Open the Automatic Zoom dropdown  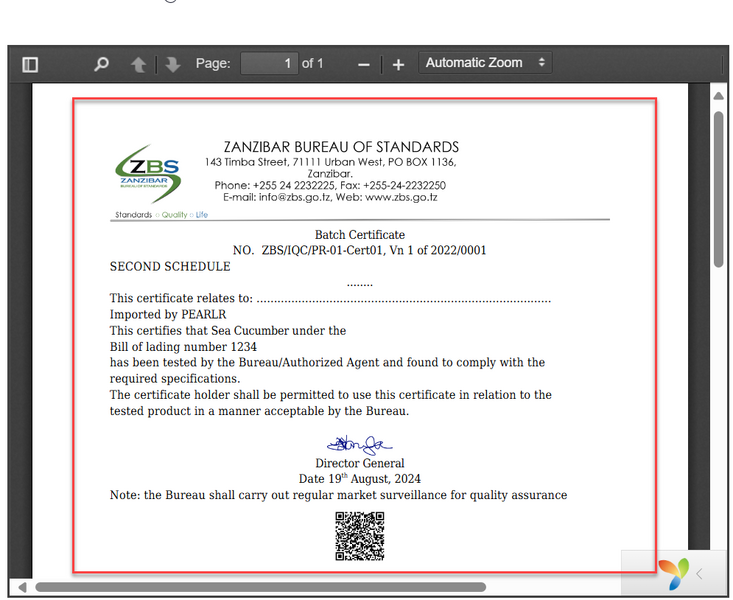click(485, 63)
